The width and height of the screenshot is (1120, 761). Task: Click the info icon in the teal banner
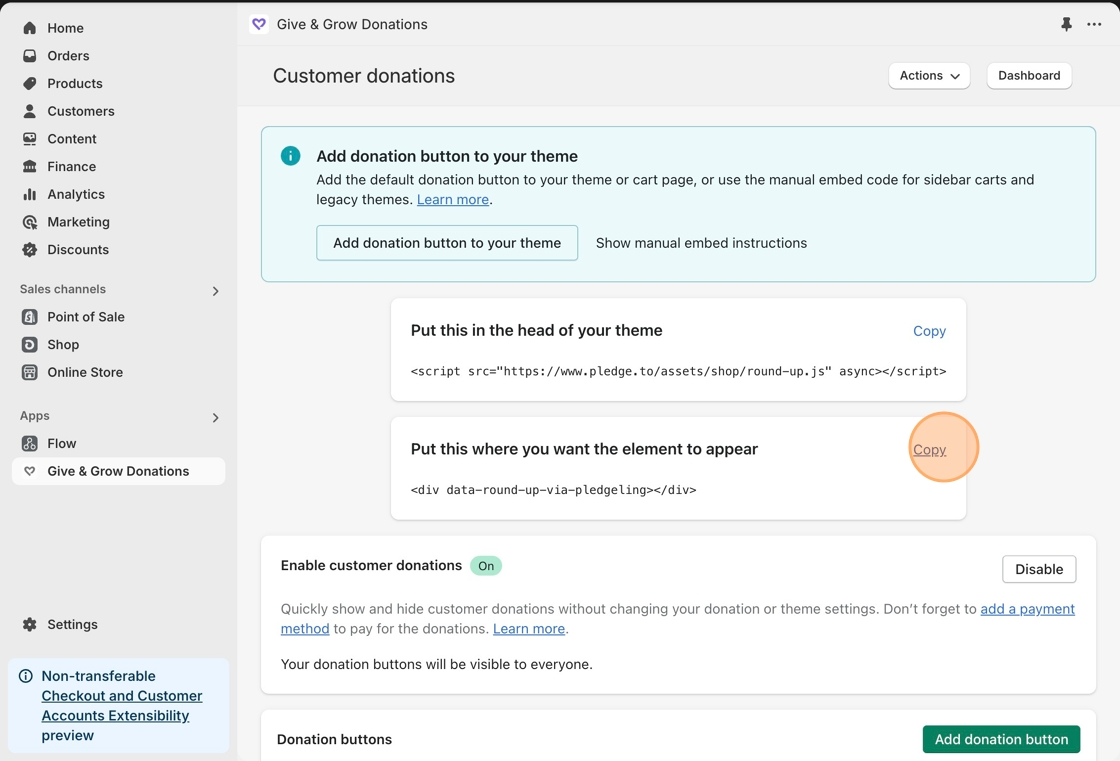coord(291,156)
